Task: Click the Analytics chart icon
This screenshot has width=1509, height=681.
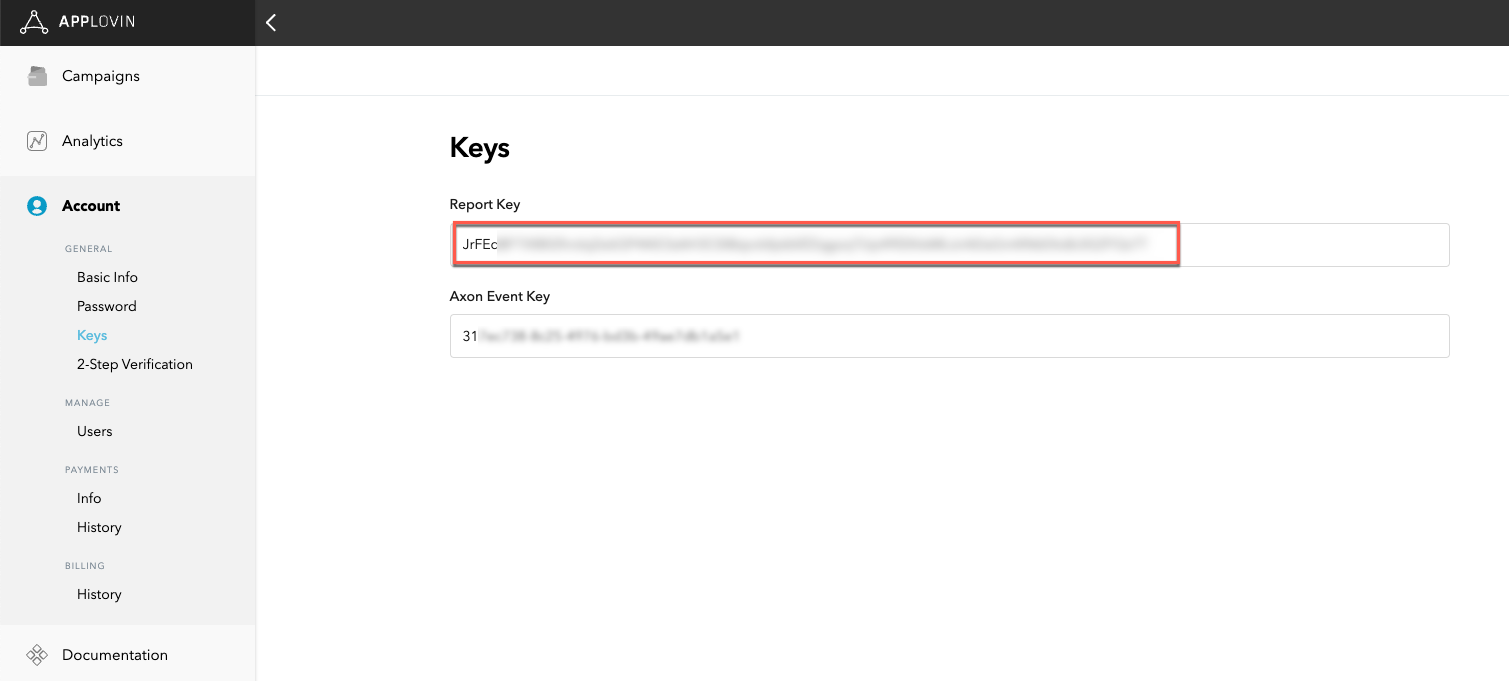Action: (37, 141)
